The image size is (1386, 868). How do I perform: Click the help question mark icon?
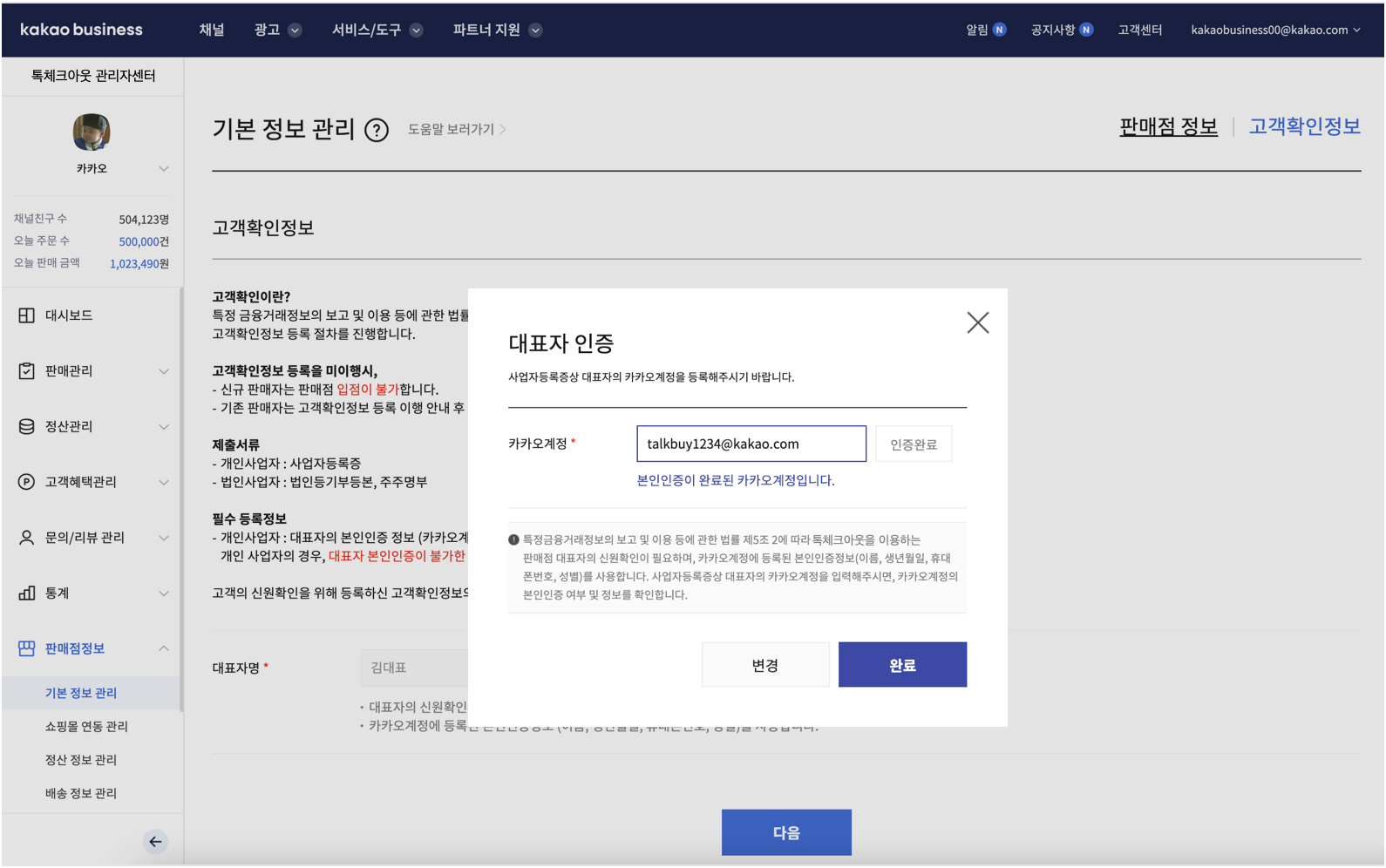click(376, 131)
